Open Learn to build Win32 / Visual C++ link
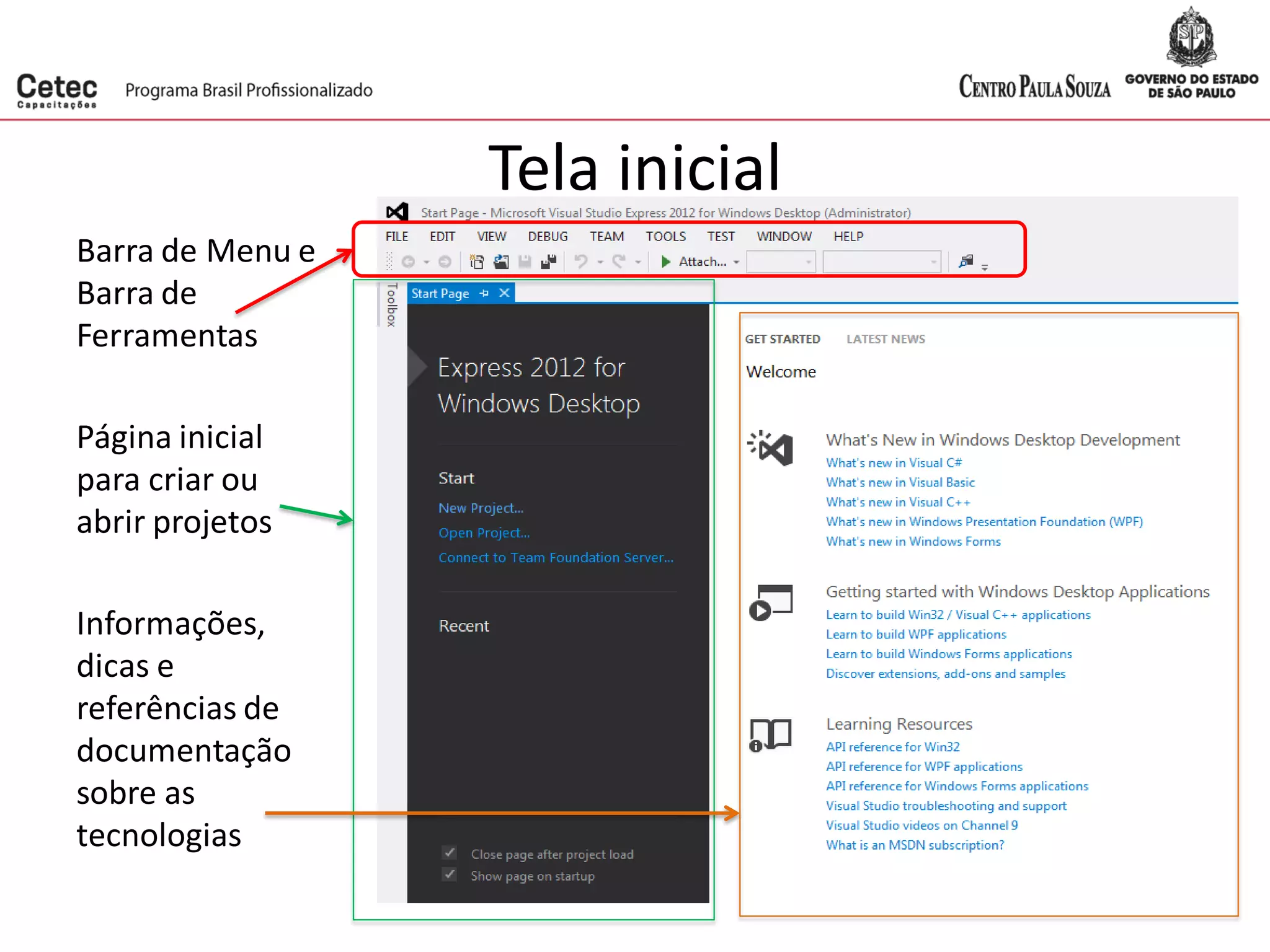The height and width of the screenshot is (952, 1270). [x=958, y=615]
